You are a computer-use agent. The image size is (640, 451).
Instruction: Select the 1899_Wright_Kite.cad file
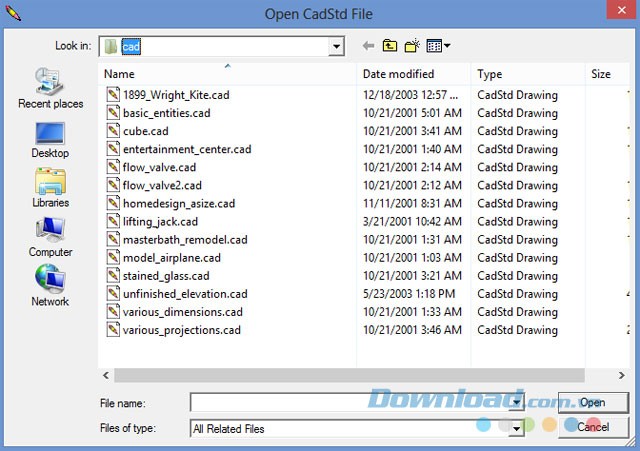[176, 95]
